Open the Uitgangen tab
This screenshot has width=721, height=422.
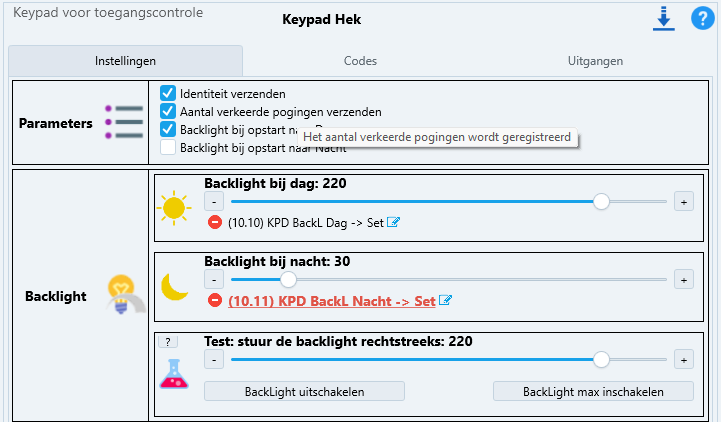[x=595, y=61]
